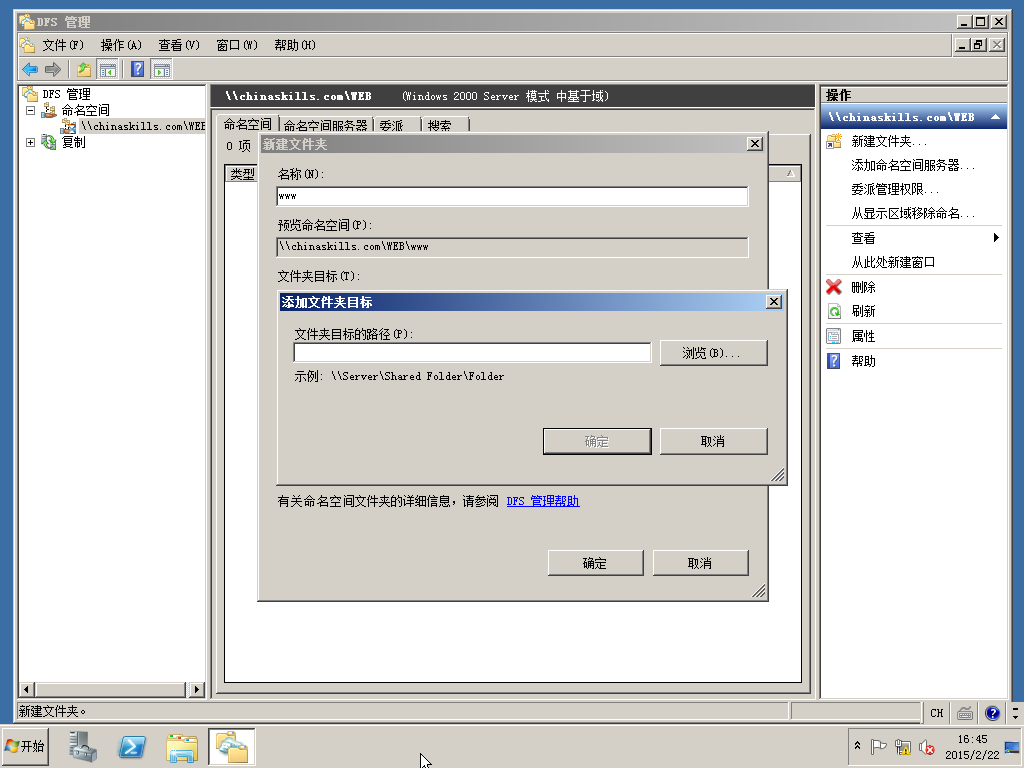The width and height of the screenshot is (1024, 768).
Task: Open Server Manager from the taskbar
Action: 83,746
